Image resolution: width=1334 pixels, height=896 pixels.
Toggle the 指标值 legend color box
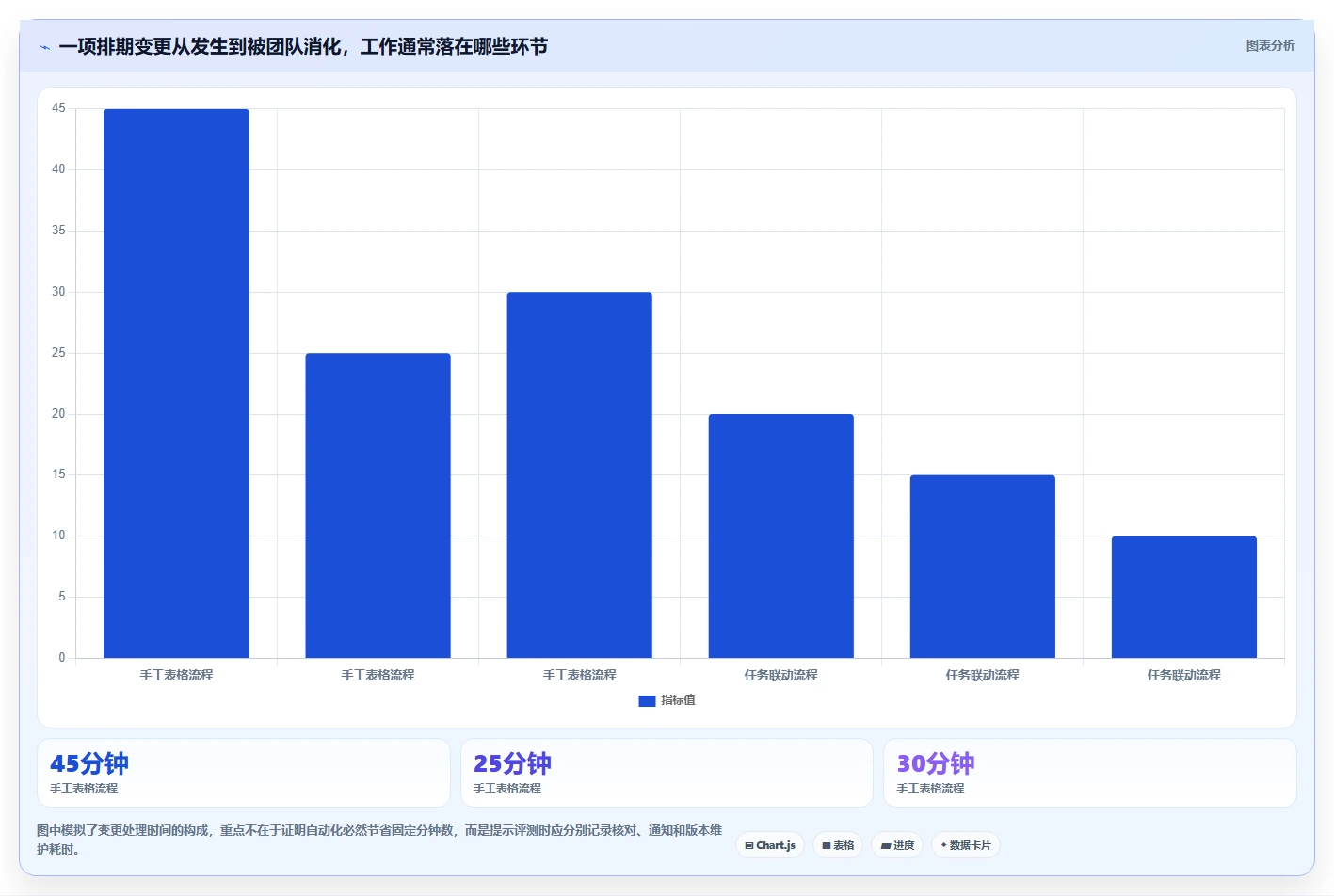(647, 701)
